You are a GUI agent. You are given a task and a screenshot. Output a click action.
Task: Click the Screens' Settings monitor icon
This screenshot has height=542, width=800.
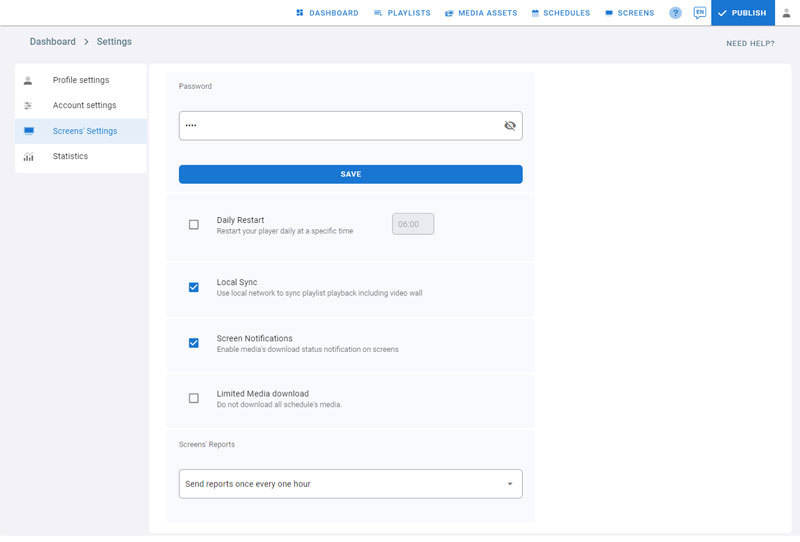pos(28,131)
